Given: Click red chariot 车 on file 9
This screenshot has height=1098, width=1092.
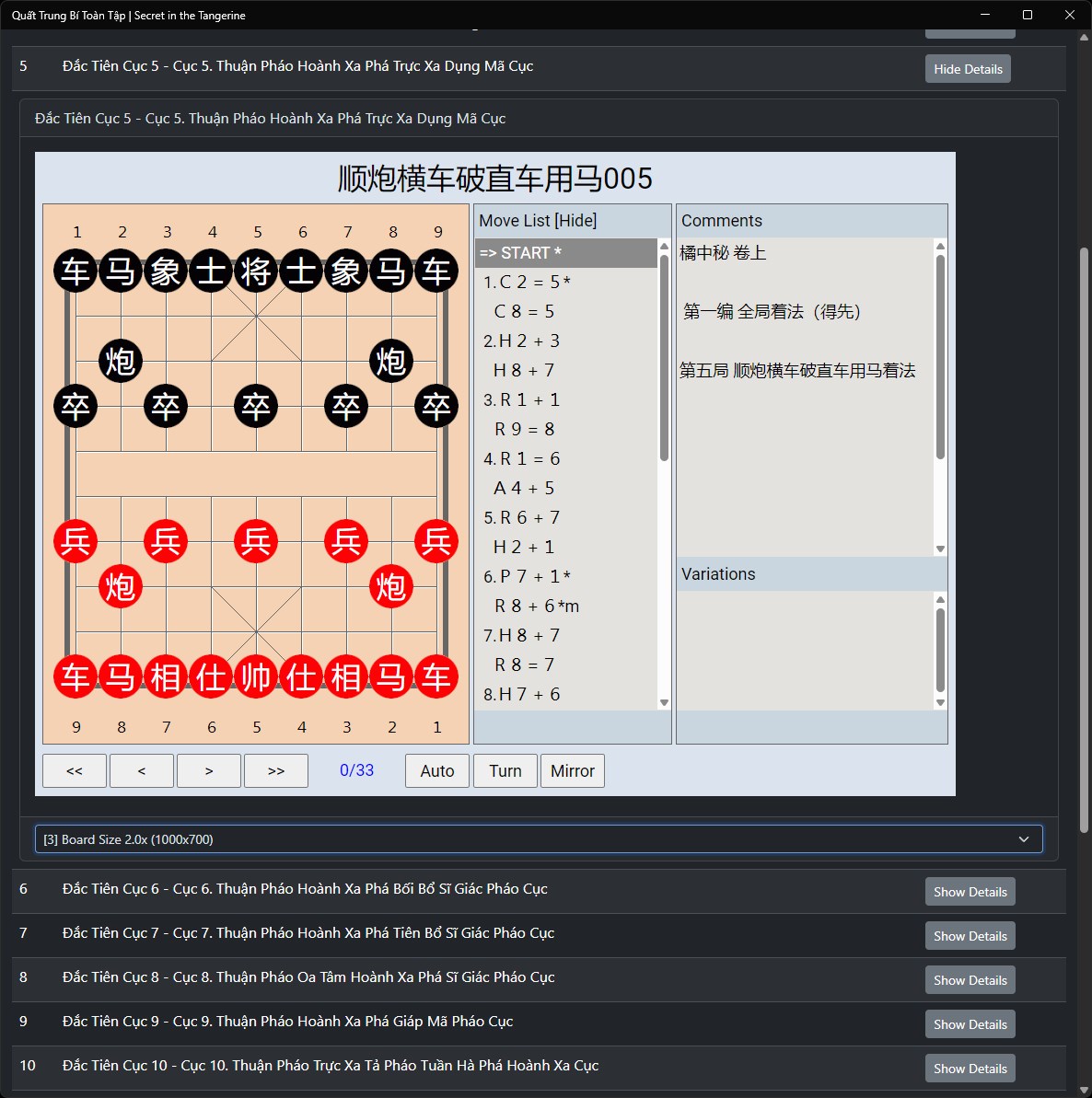Looking at the screenshot, I should click(x=76, y=676).
